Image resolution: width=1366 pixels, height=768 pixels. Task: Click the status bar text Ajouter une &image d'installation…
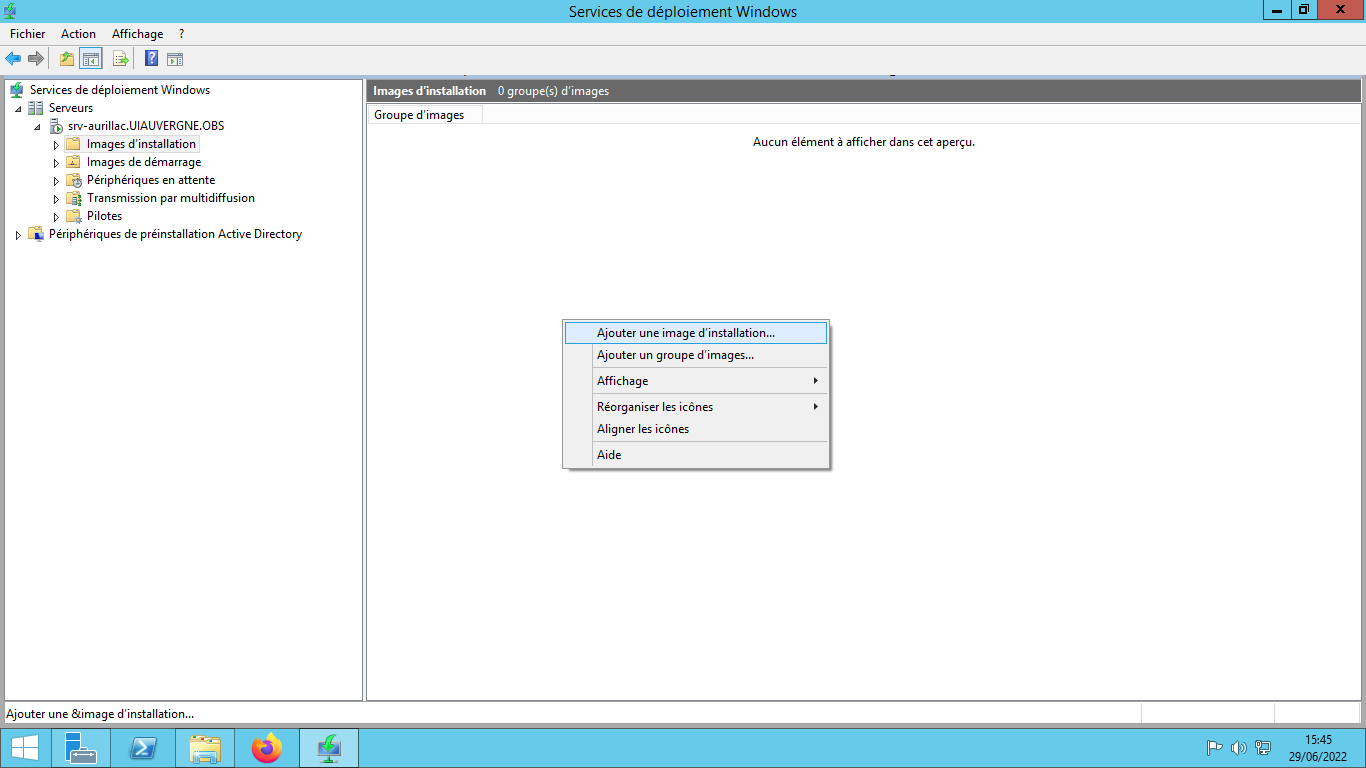[100, 714]
